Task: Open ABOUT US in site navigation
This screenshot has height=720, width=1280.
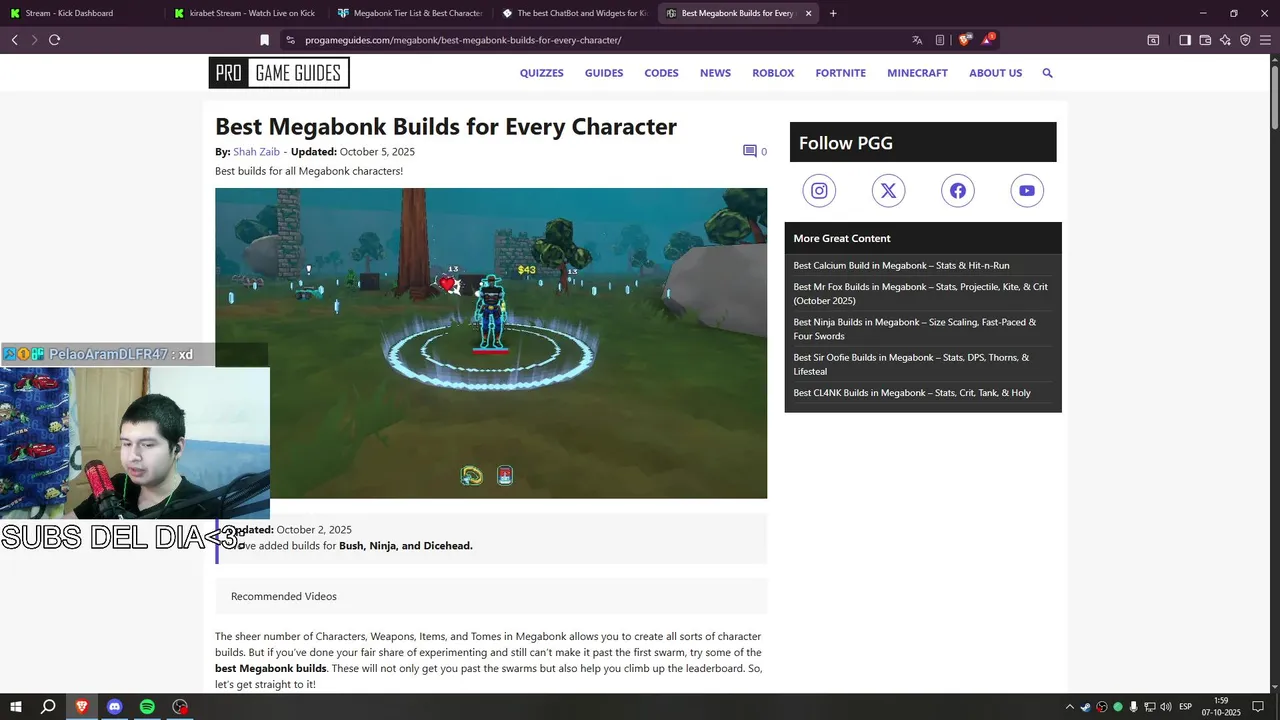Action: point(995,73)
